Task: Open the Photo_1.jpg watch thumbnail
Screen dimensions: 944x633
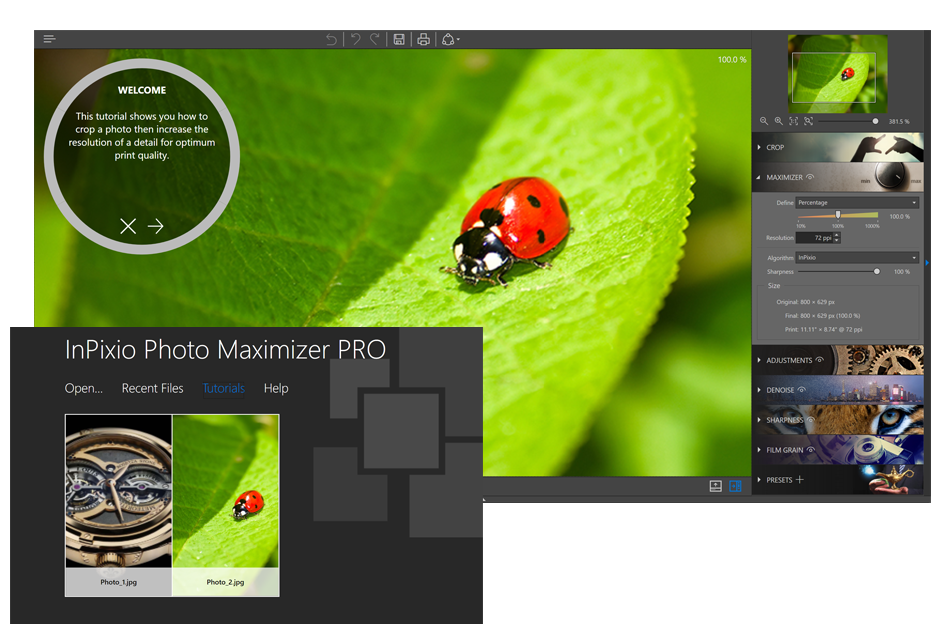Action: (119, 505)
